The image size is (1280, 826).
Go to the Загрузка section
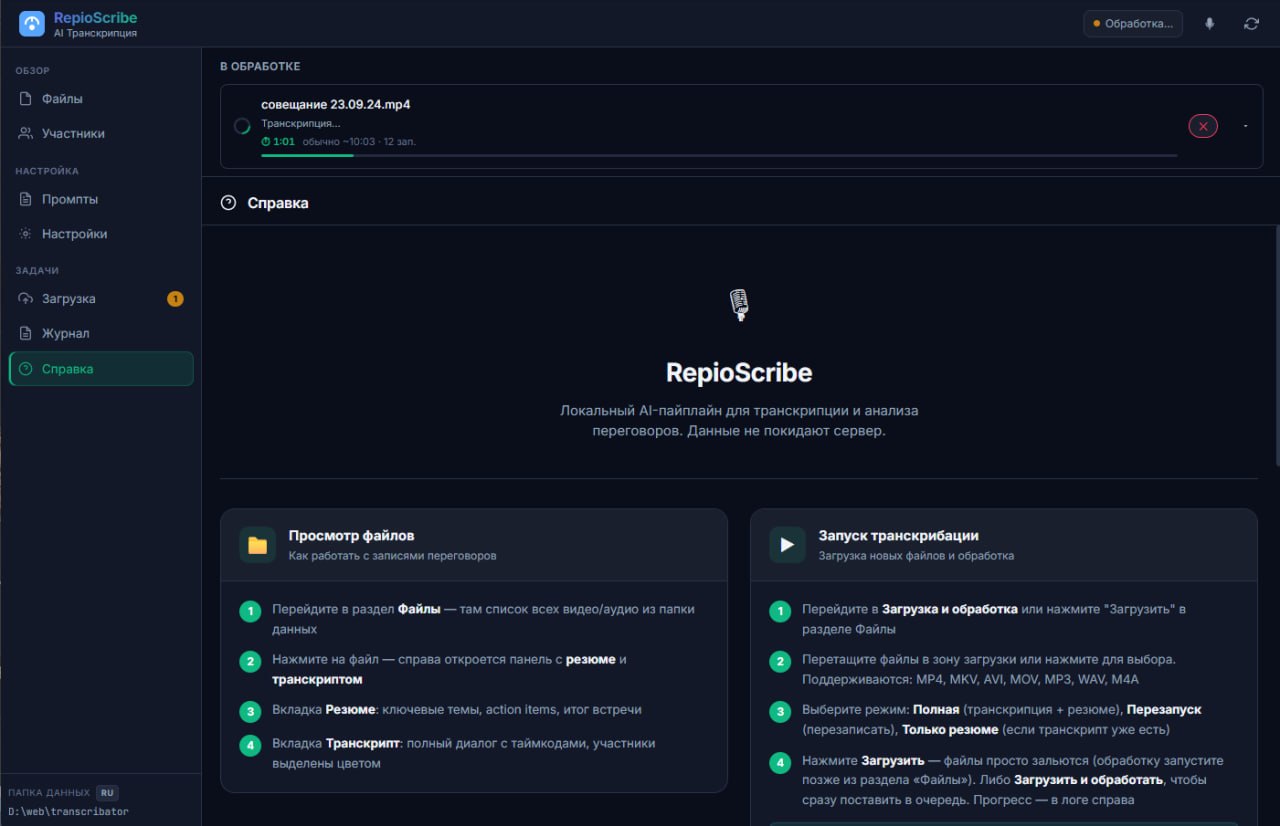(101, 299)
